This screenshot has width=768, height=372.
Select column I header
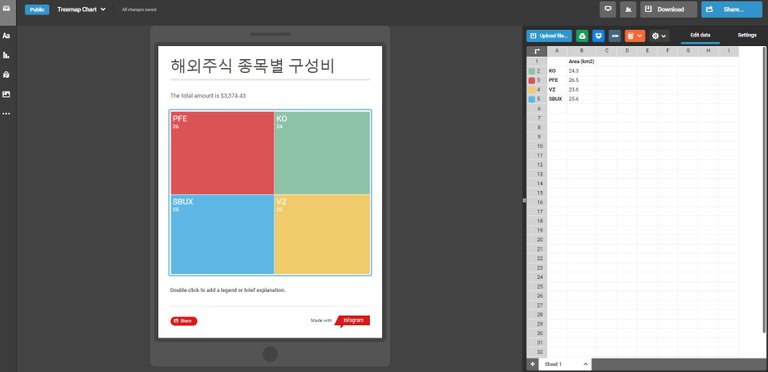pyautogui.click(x=729, y=51)
